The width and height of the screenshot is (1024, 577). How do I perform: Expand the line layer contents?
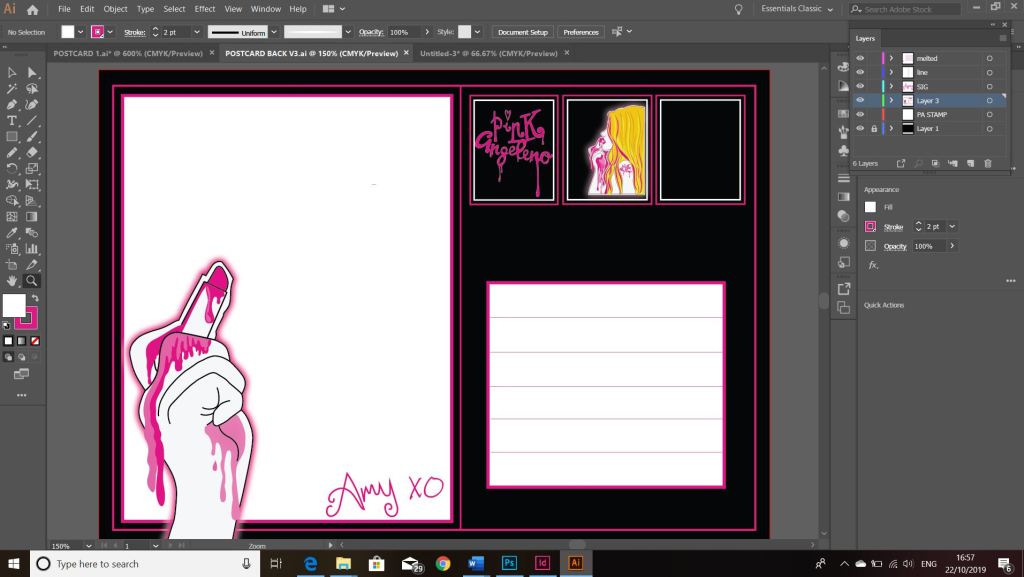click(x=891, y=73)
